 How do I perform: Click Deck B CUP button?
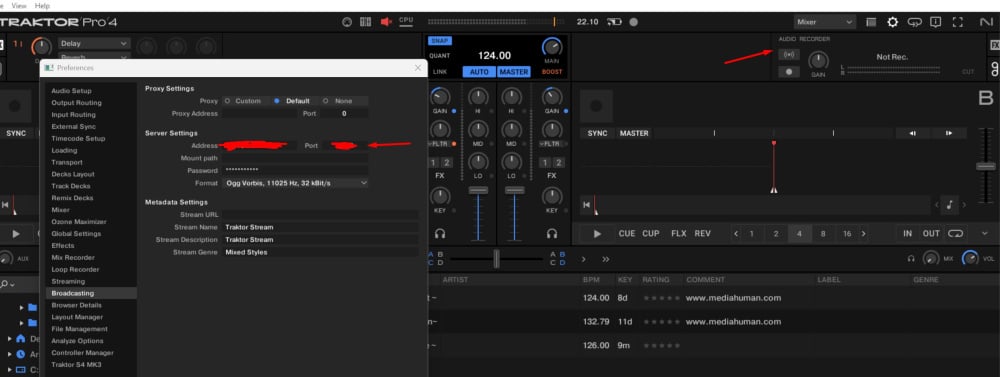point(651,233)
